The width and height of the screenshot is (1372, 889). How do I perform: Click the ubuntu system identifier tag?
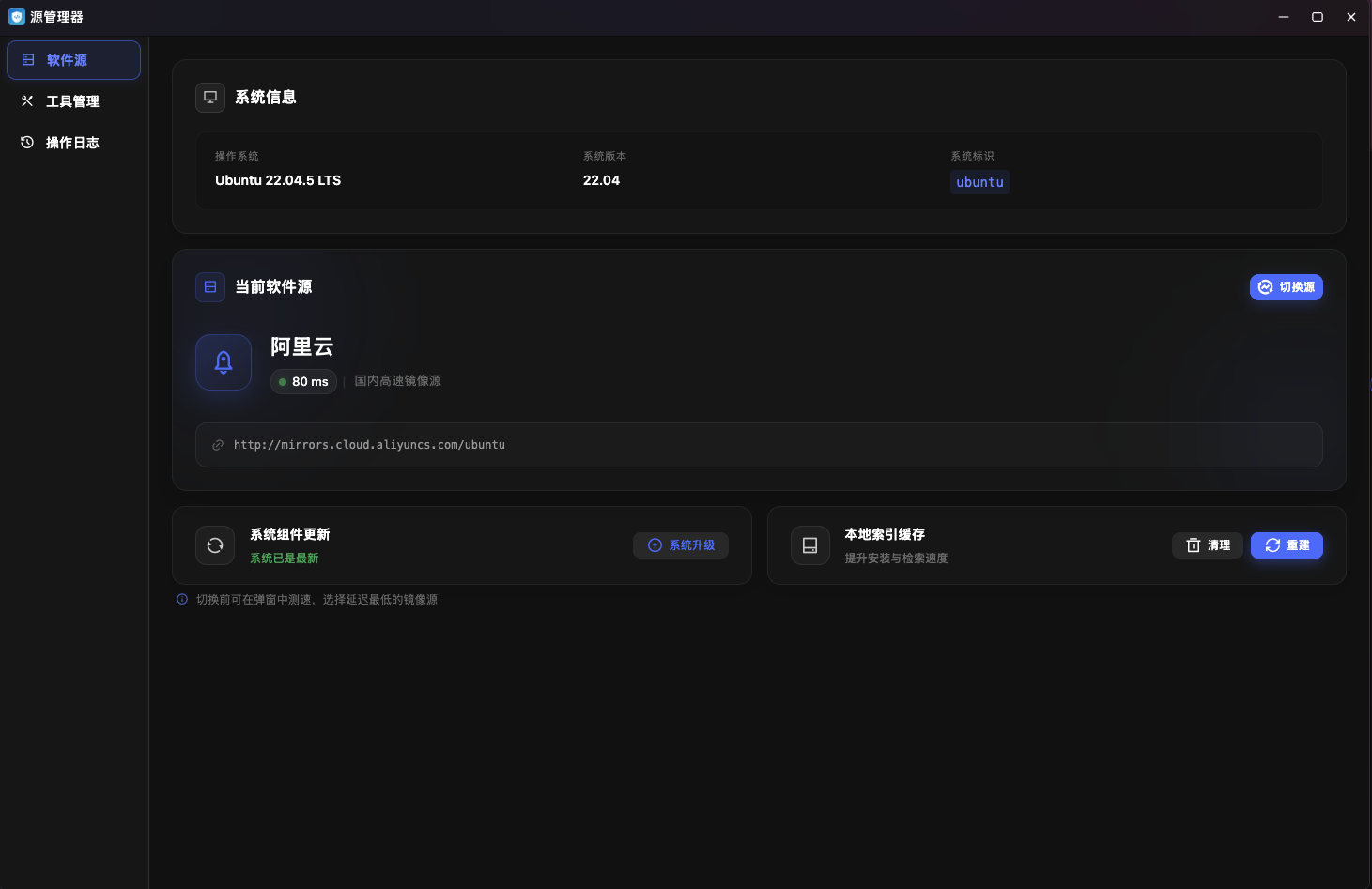coord(979,182)
